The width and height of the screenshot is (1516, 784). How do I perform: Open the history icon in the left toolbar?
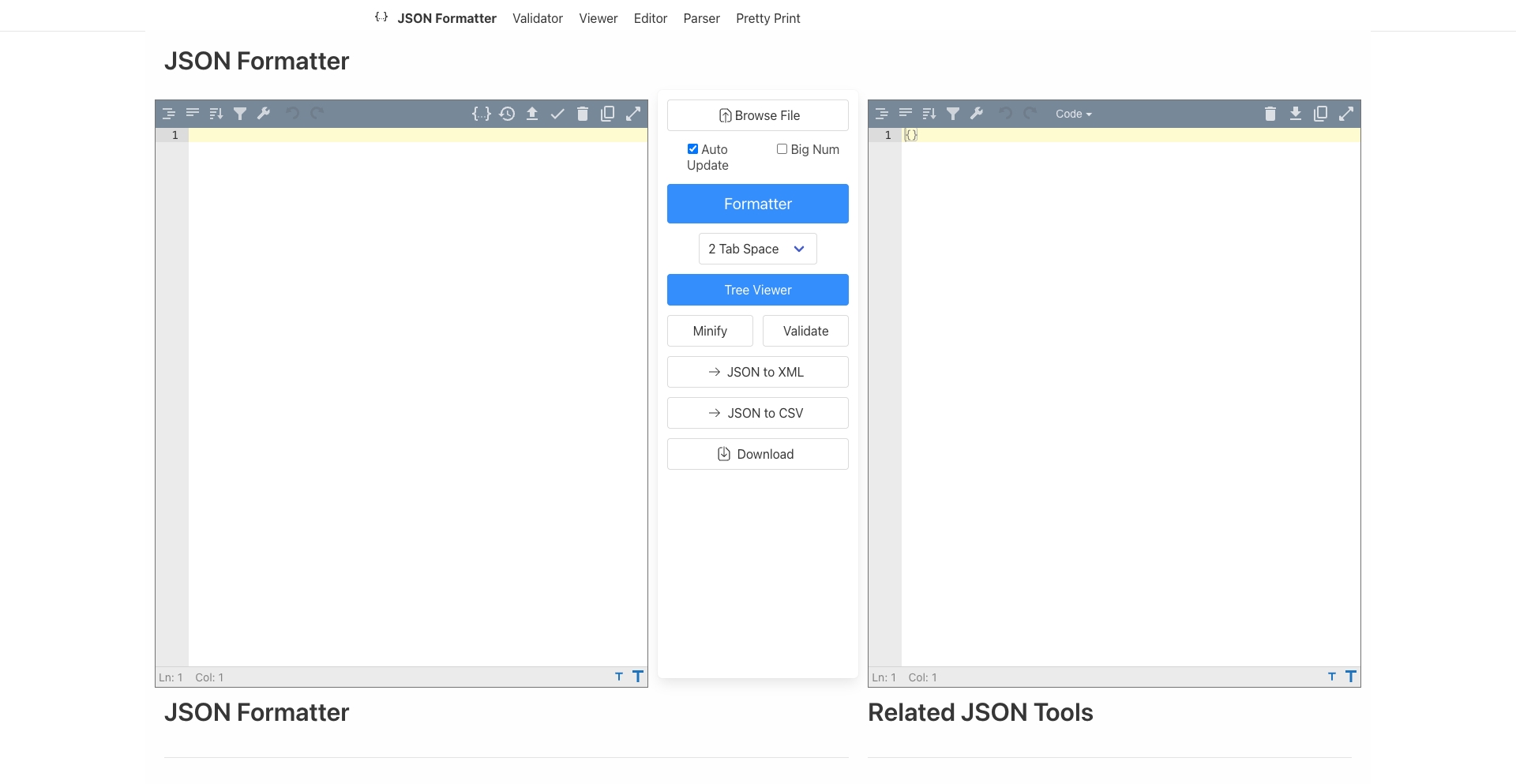pyautogui.click(x=508, y=113)
